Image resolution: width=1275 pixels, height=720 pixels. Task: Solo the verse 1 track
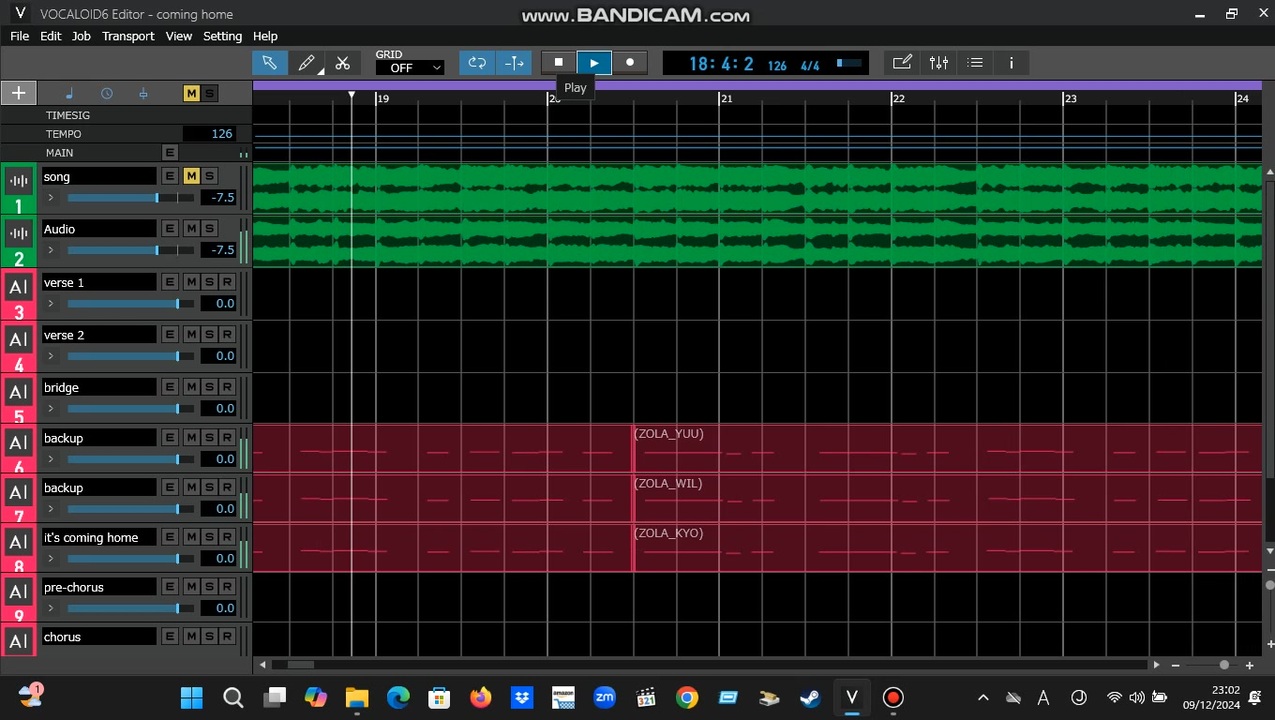point(209,282)
